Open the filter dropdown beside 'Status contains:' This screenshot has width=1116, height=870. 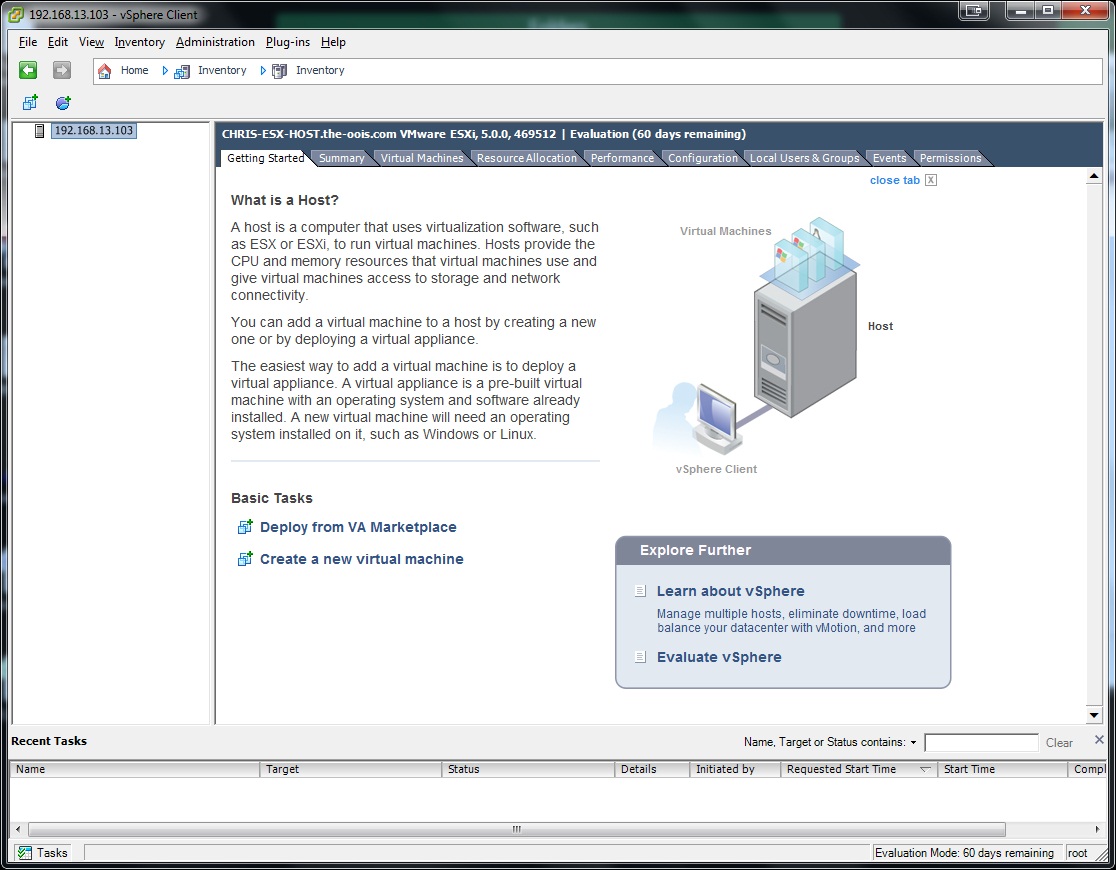coord(913,743)
